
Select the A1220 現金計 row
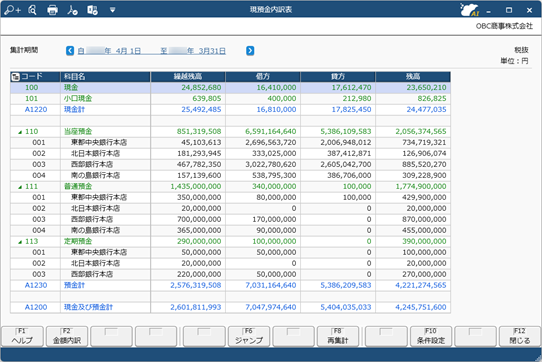pyautogui.click(x=230, y=110)
